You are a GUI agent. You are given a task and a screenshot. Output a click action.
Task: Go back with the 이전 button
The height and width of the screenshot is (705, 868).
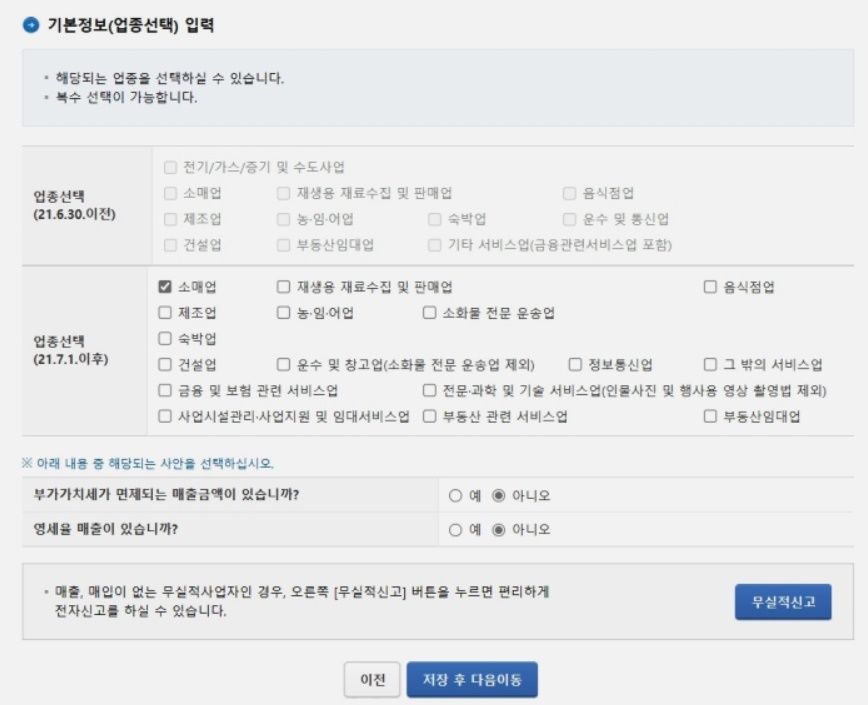click(x=372, y=680)
